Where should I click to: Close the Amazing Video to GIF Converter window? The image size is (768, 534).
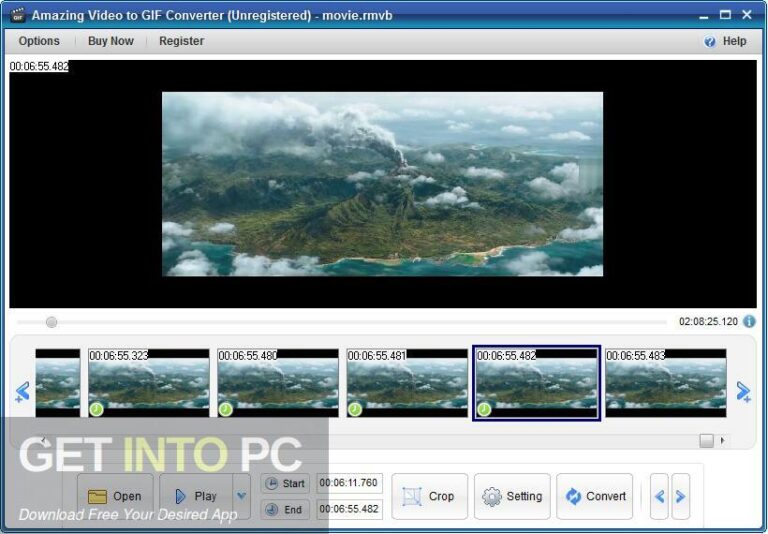[747, 15]
